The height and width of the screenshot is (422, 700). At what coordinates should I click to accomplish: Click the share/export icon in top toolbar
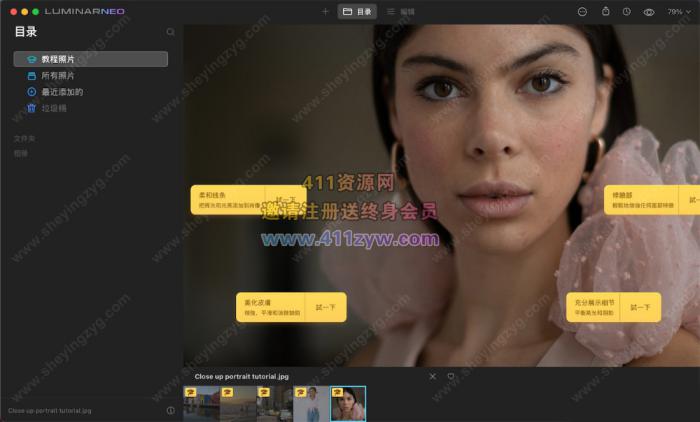[605, 12]
